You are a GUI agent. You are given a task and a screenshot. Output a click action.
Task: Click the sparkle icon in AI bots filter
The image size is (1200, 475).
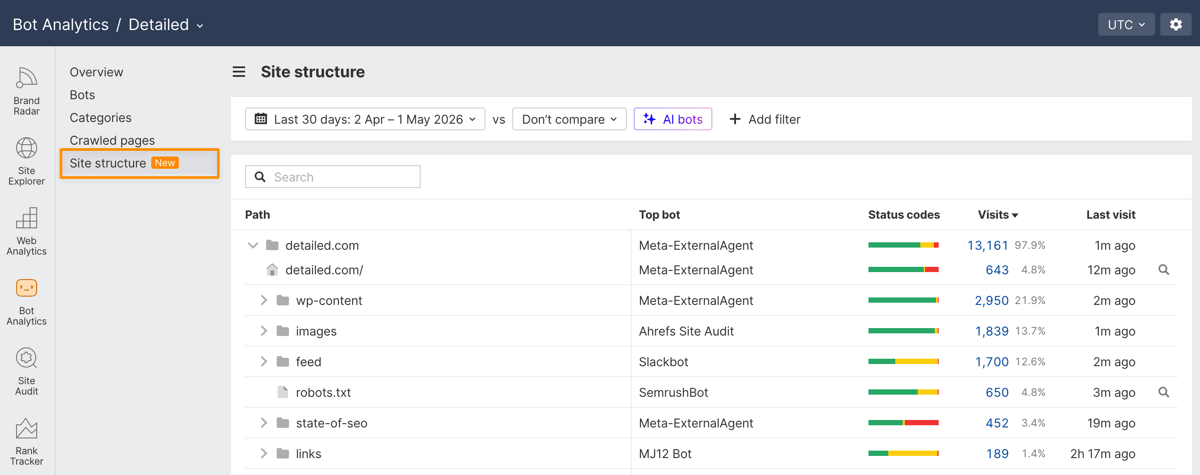[x=650, y=119]
